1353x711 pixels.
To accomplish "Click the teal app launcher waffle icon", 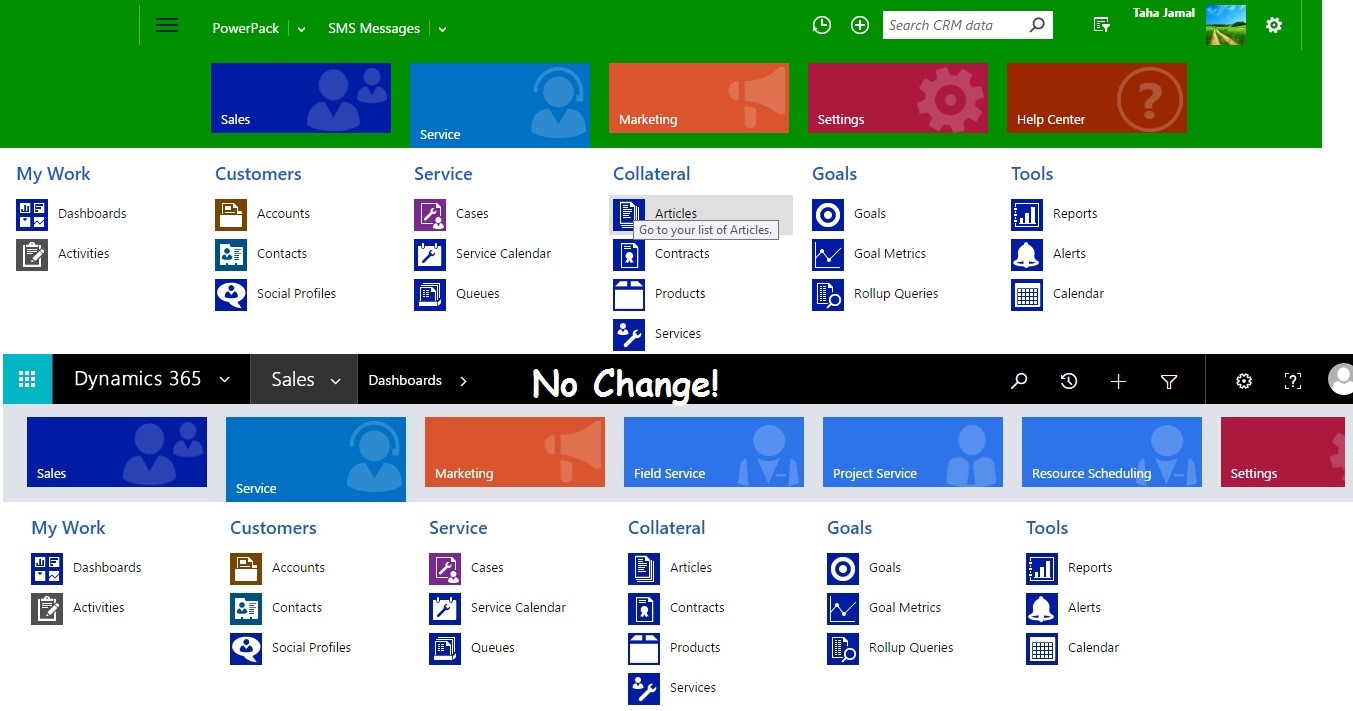I will click(27, 380).
